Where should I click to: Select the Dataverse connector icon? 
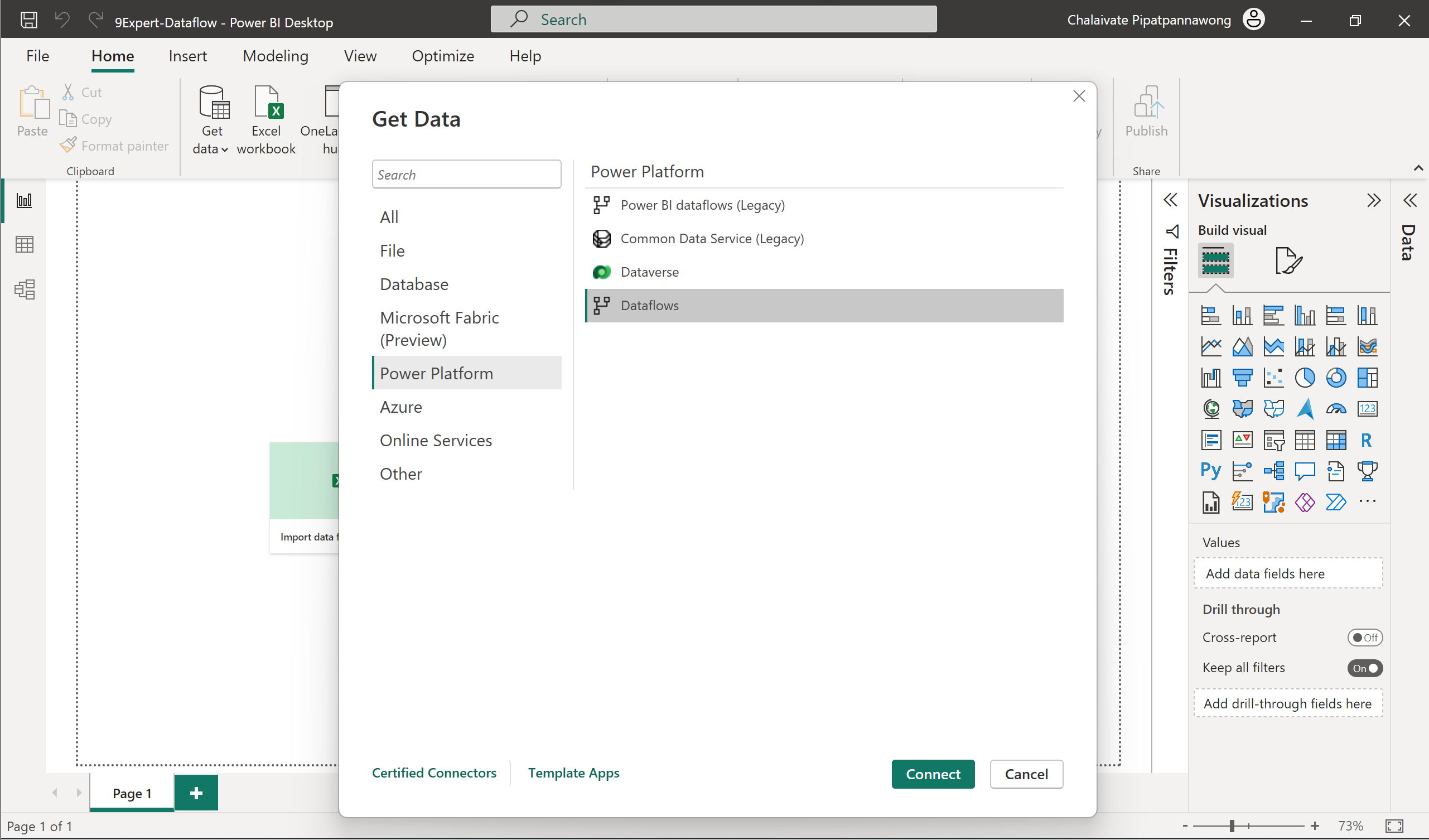(x=600, y=271)
